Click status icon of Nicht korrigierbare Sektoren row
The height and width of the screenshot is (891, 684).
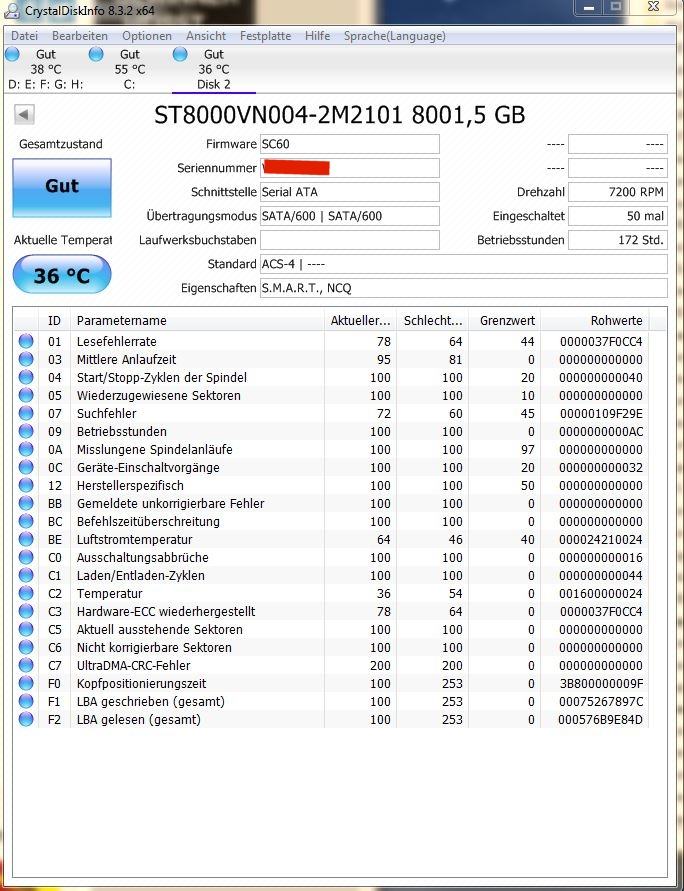tap(26, 647)
